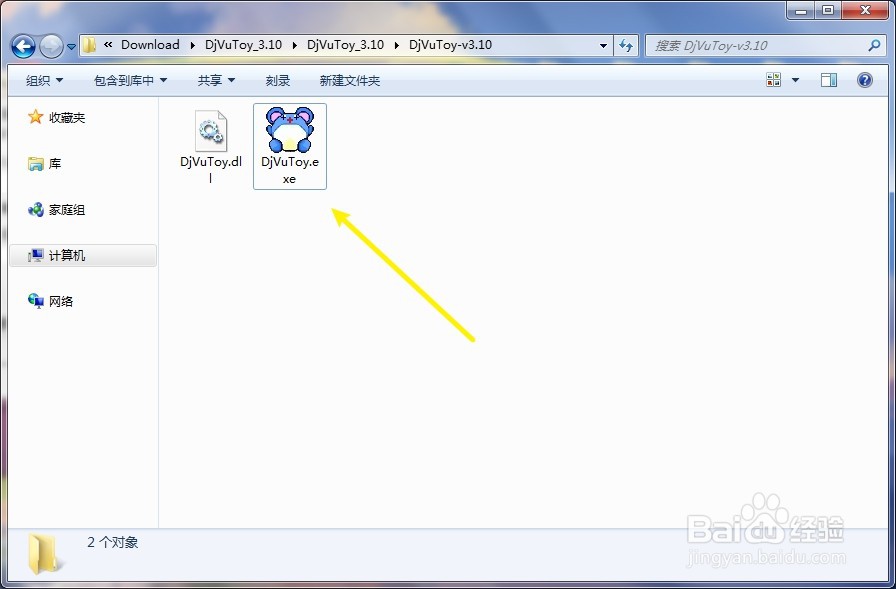Select 家庭组 in navigation pane
The width and height of the screenshot is (896, 589).
point(67,210)
